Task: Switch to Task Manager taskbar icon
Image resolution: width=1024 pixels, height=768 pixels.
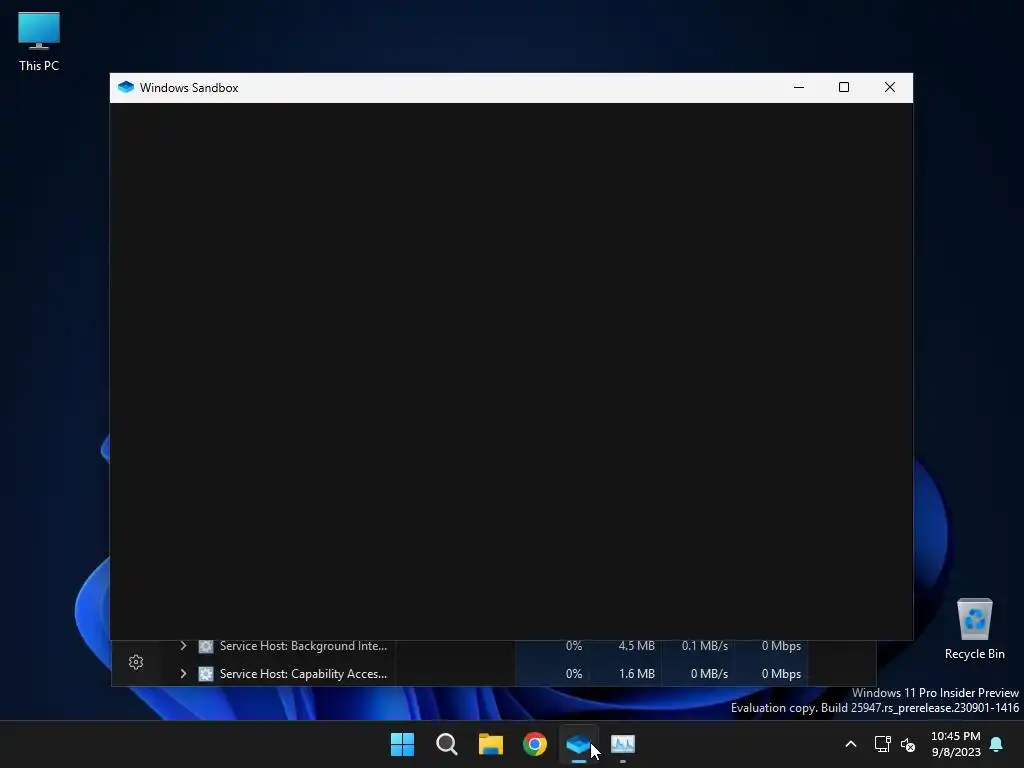Action: coord(623,744)
